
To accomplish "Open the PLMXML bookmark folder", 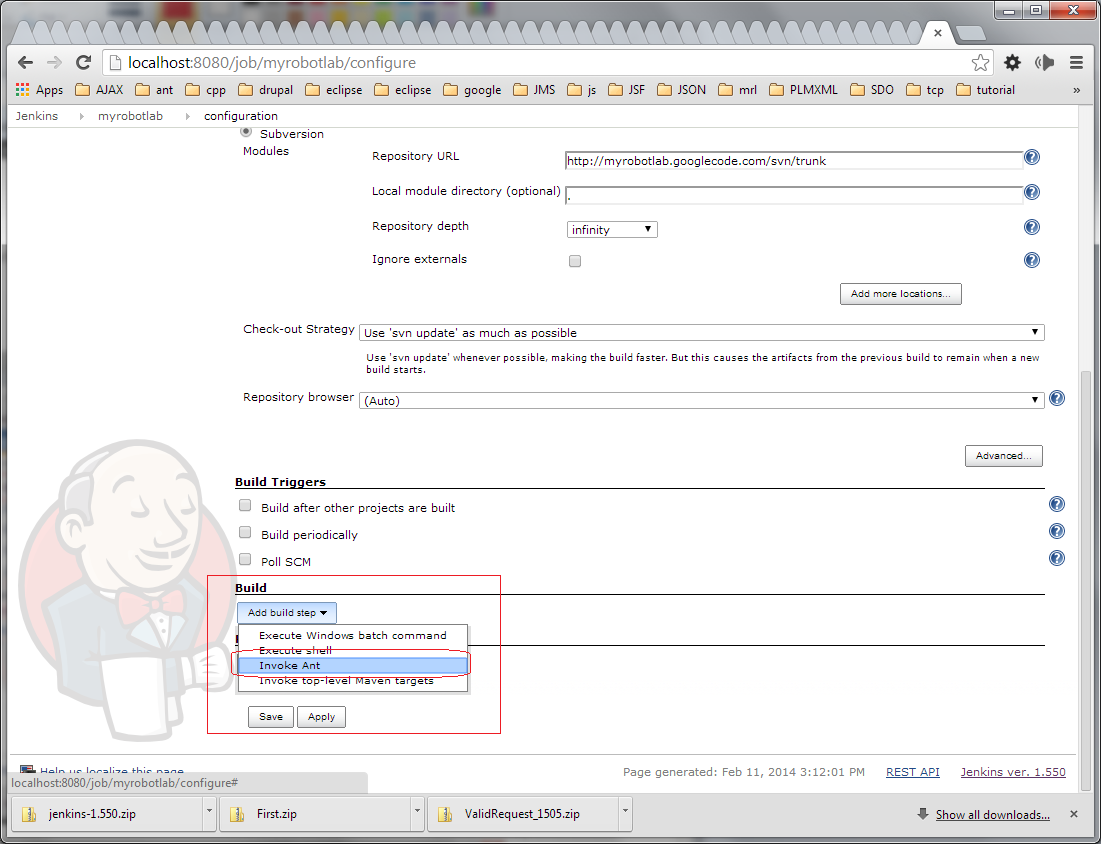I will (x=803, y=90).
